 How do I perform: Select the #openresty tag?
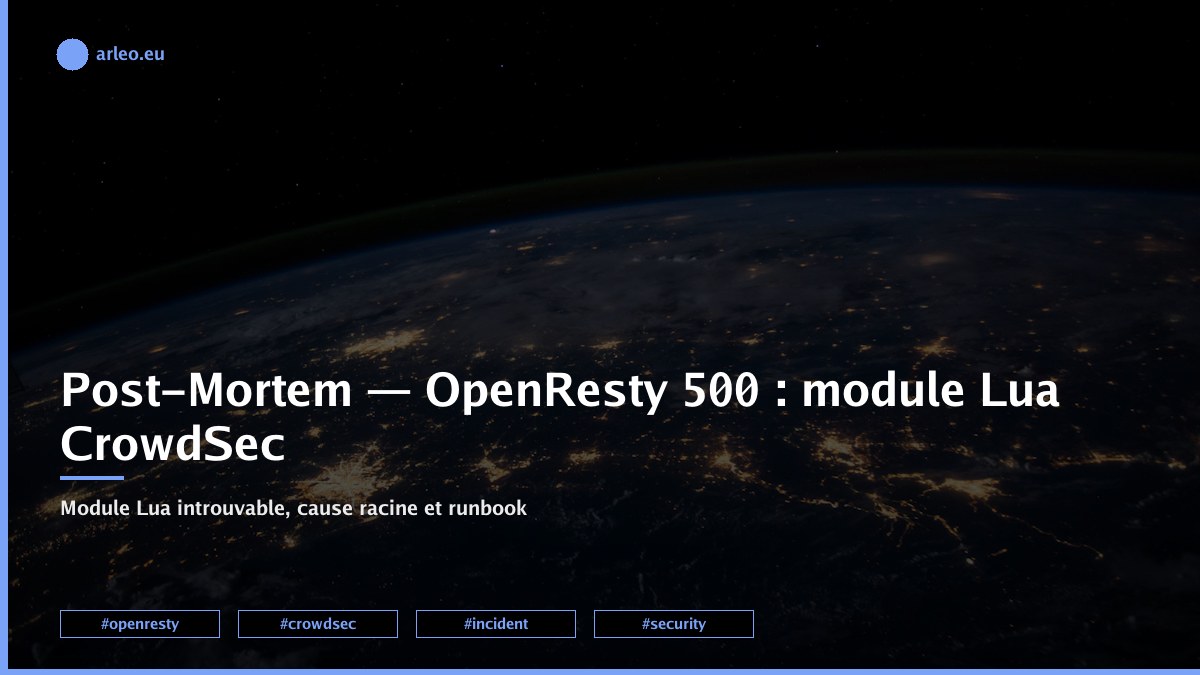click(x=140, y=624)
